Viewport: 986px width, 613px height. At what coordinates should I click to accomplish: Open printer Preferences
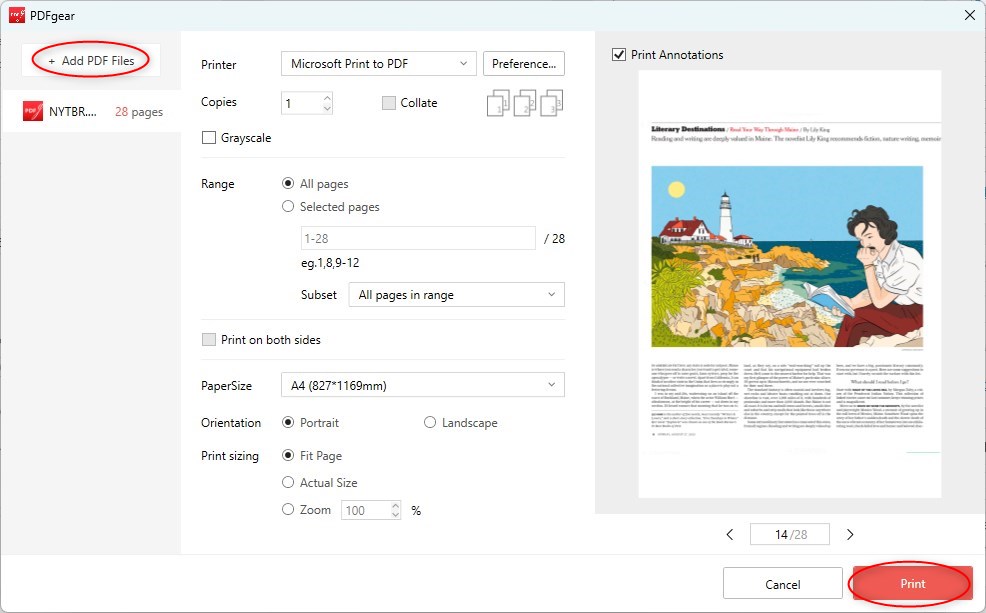[524, 64]
